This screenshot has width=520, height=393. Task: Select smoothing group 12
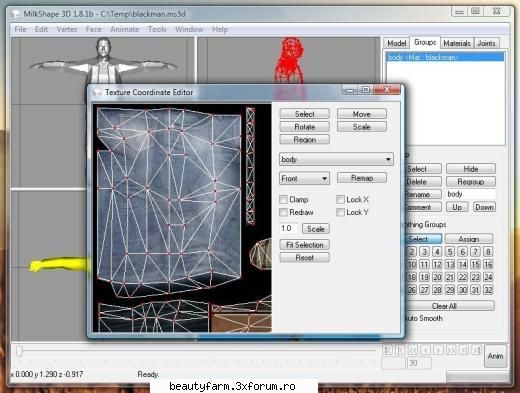click(437, 264)
